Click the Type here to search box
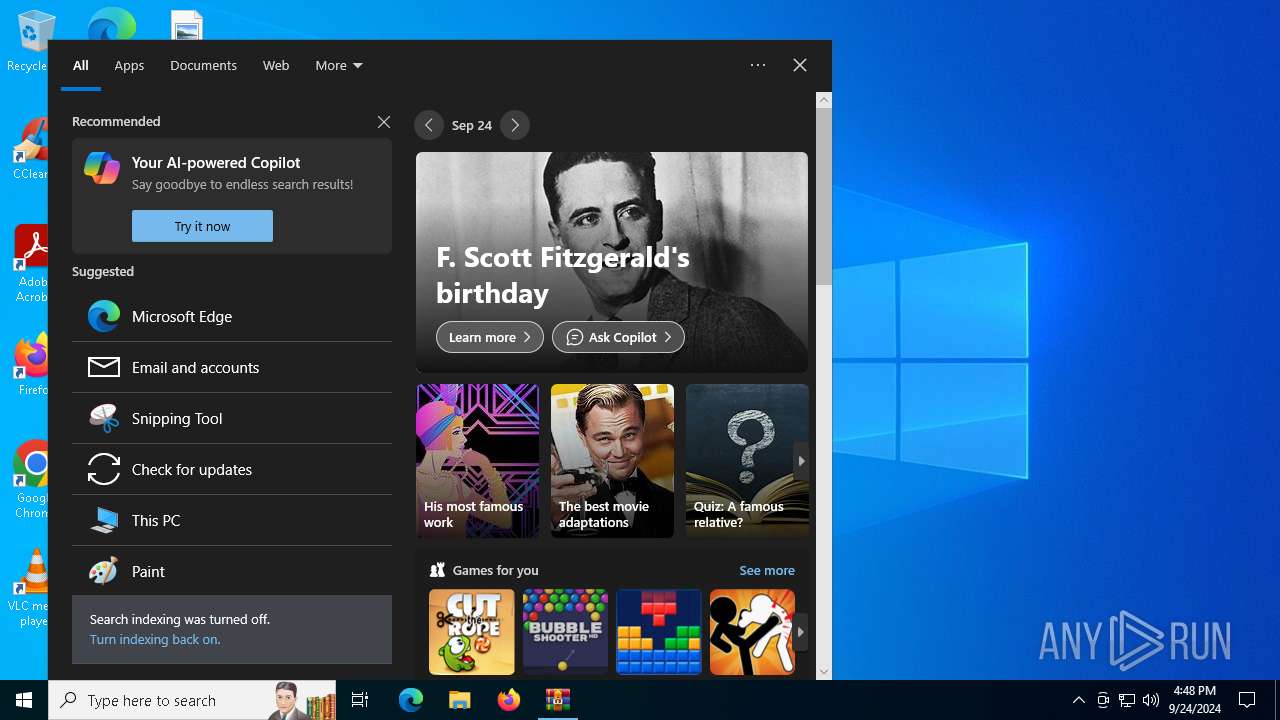 [192, 700]
